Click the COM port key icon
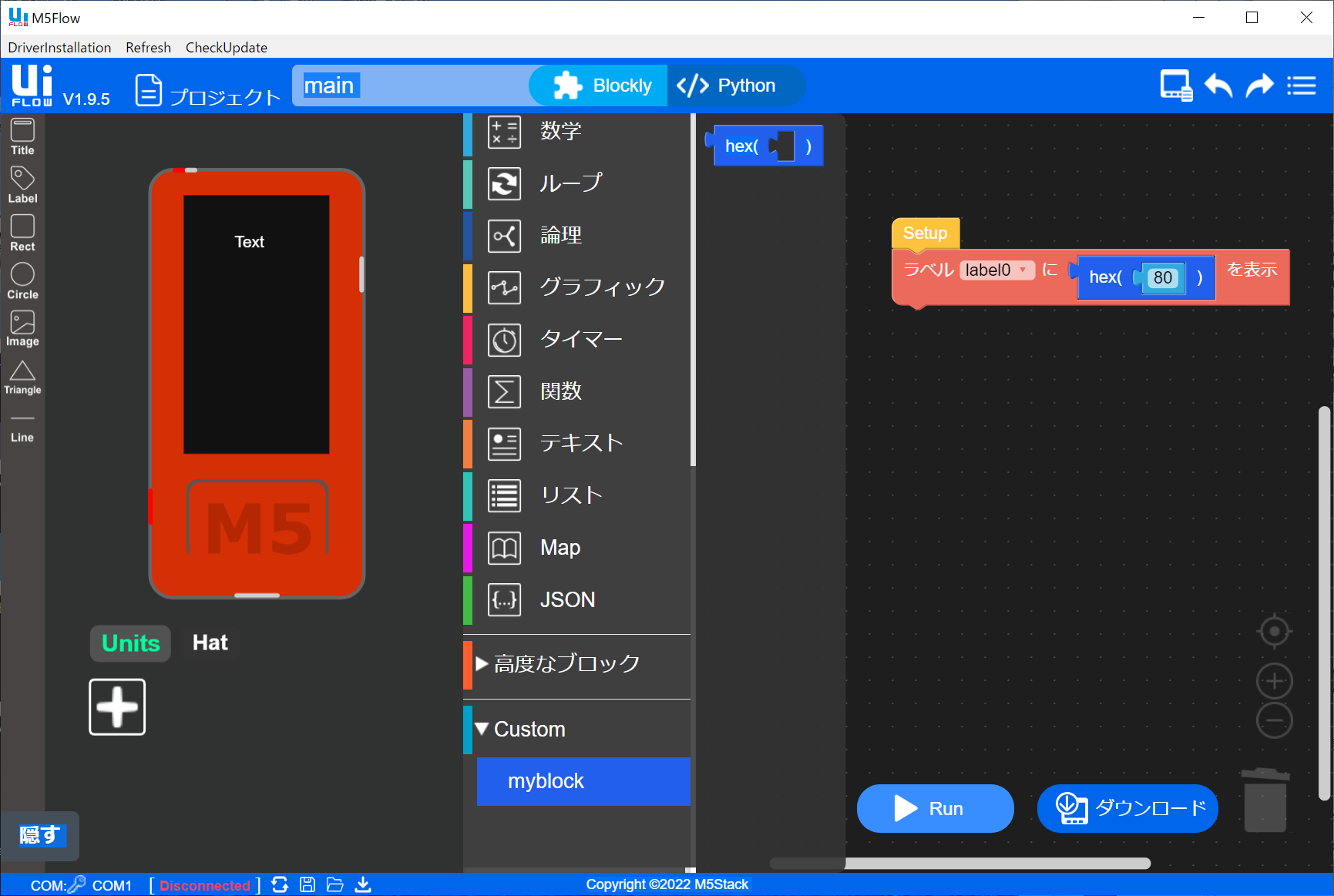 [77, 884]
